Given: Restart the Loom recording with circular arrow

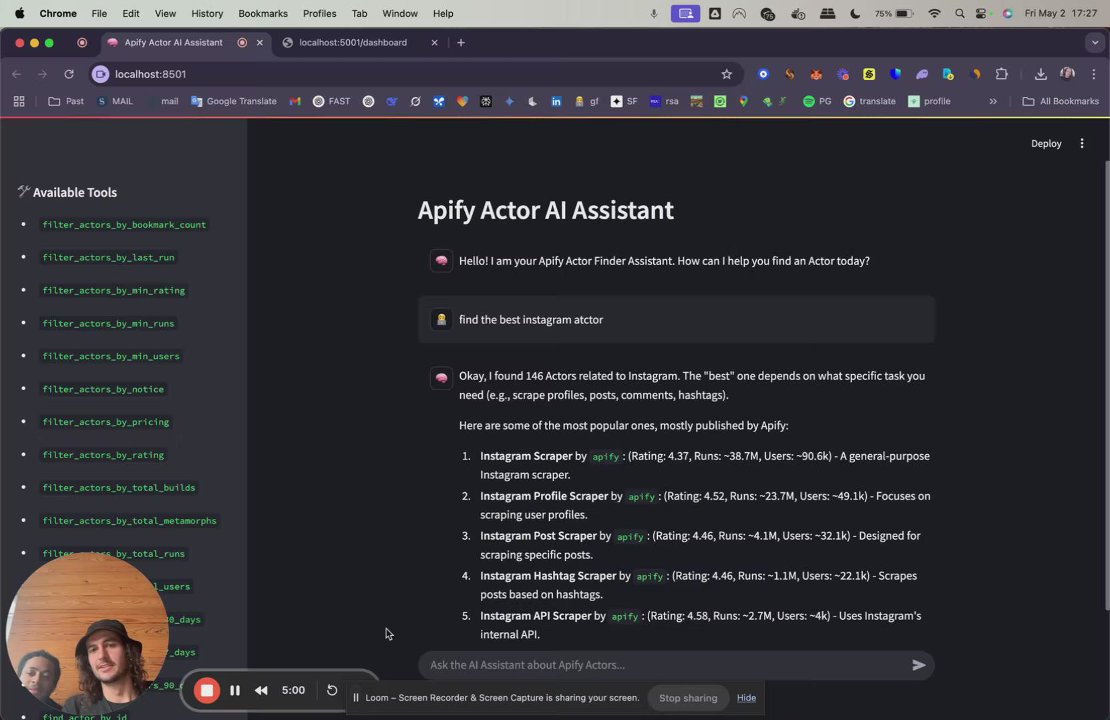Looking at the screenshot, I should (332, 690).
